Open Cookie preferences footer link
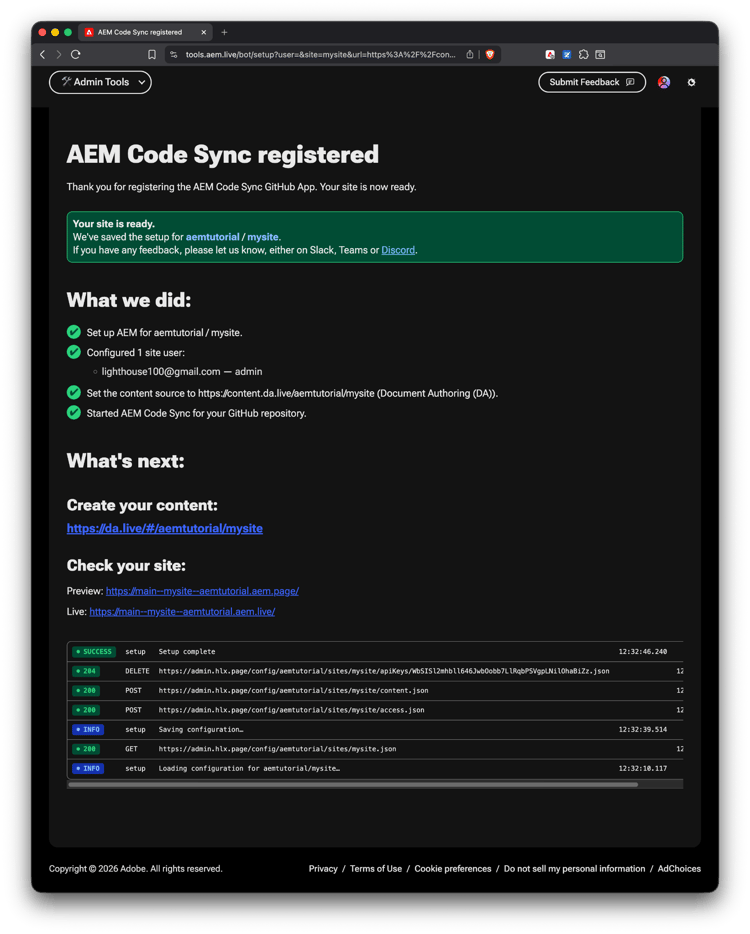 tap(453, 869)
